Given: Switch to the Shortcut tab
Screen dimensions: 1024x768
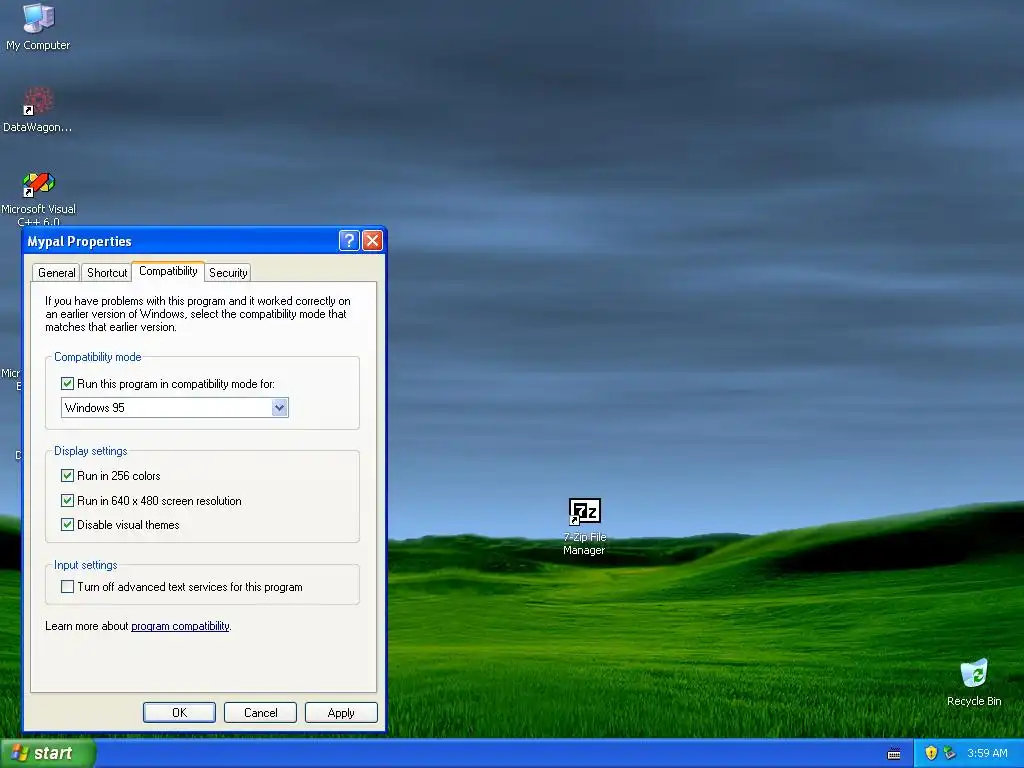Looking at the screenshot, I should (107, 272).
